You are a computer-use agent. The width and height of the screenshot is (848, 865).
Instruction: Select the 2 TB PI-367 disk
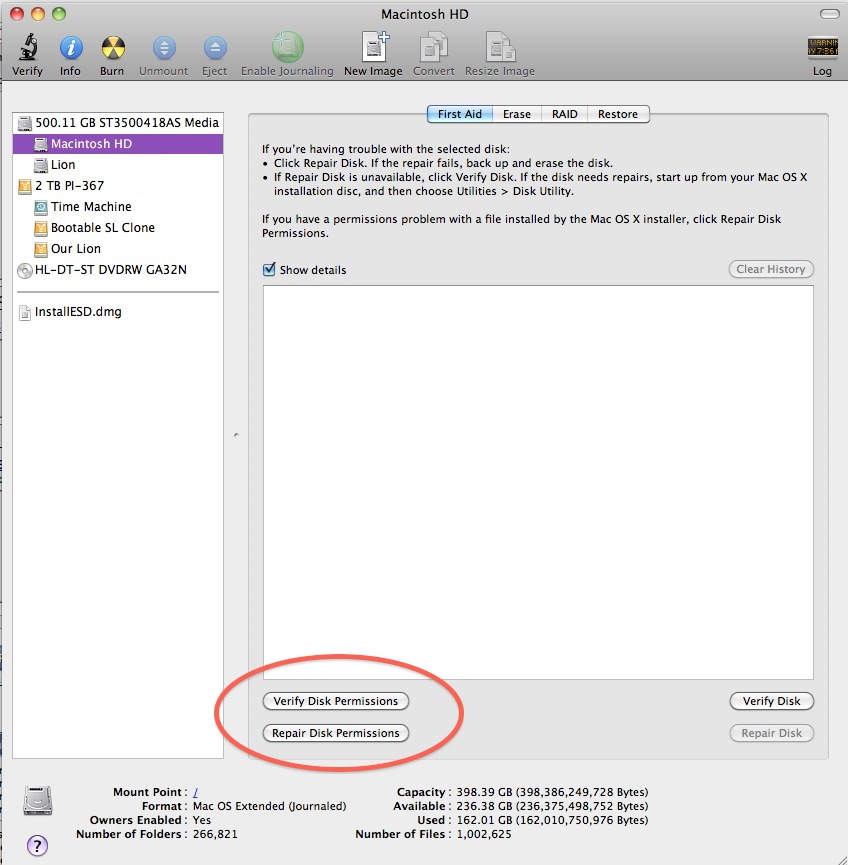118,185
